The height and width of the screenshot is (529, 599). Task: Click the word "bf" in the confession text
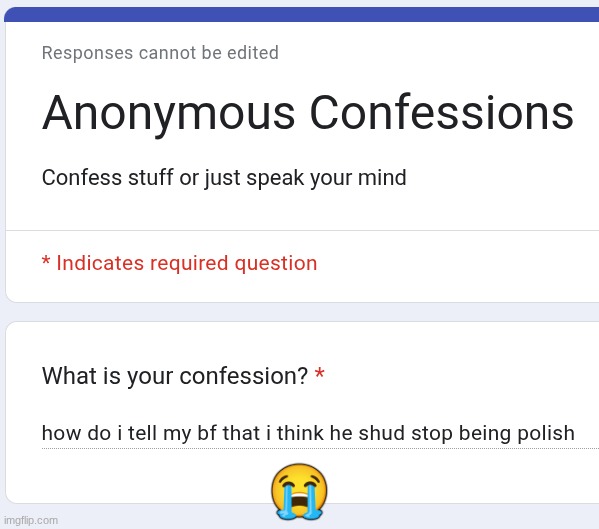point(207,433)
